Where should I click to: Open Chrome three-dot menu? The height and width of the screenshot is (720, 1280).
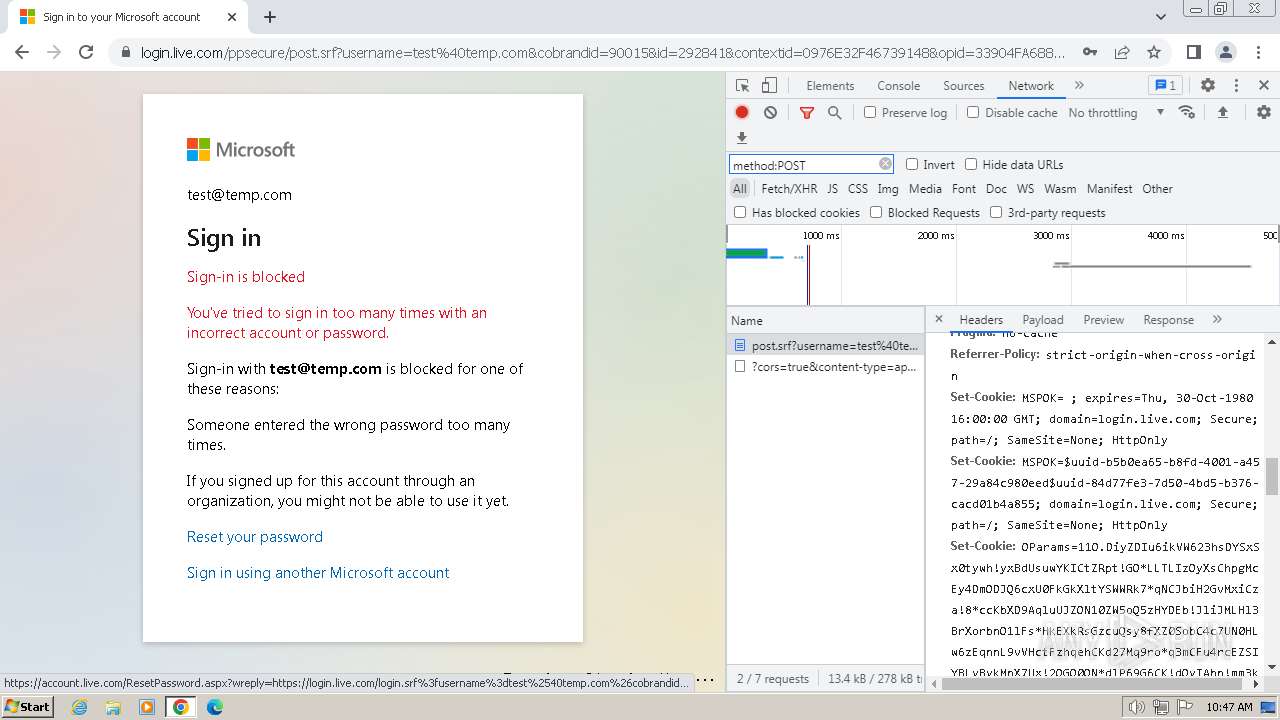[1258, 52]
